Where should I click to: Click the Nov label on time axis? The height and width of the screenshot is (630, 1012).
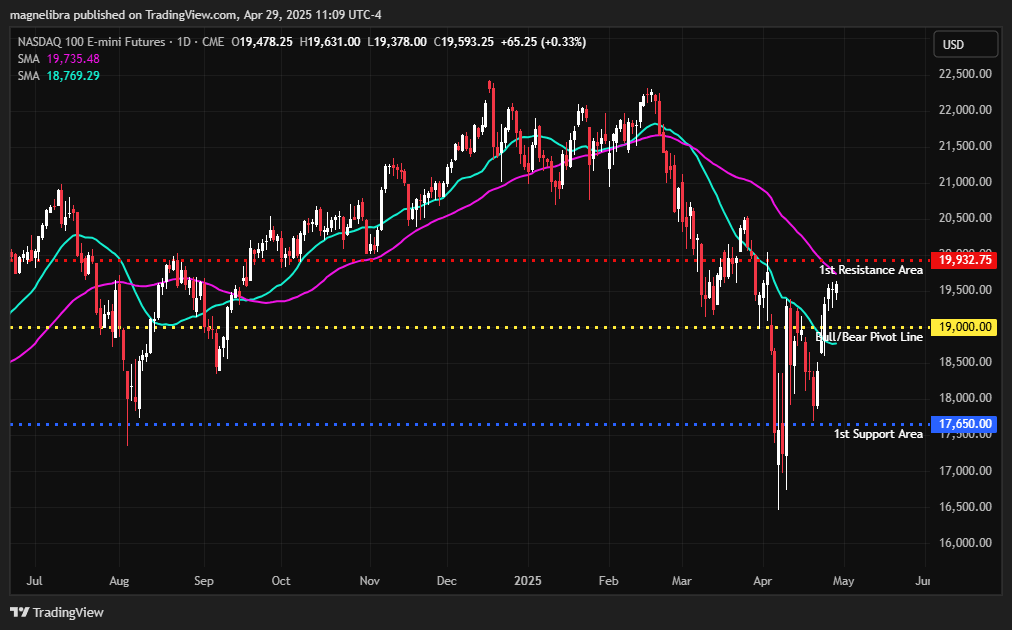point(369,581)
